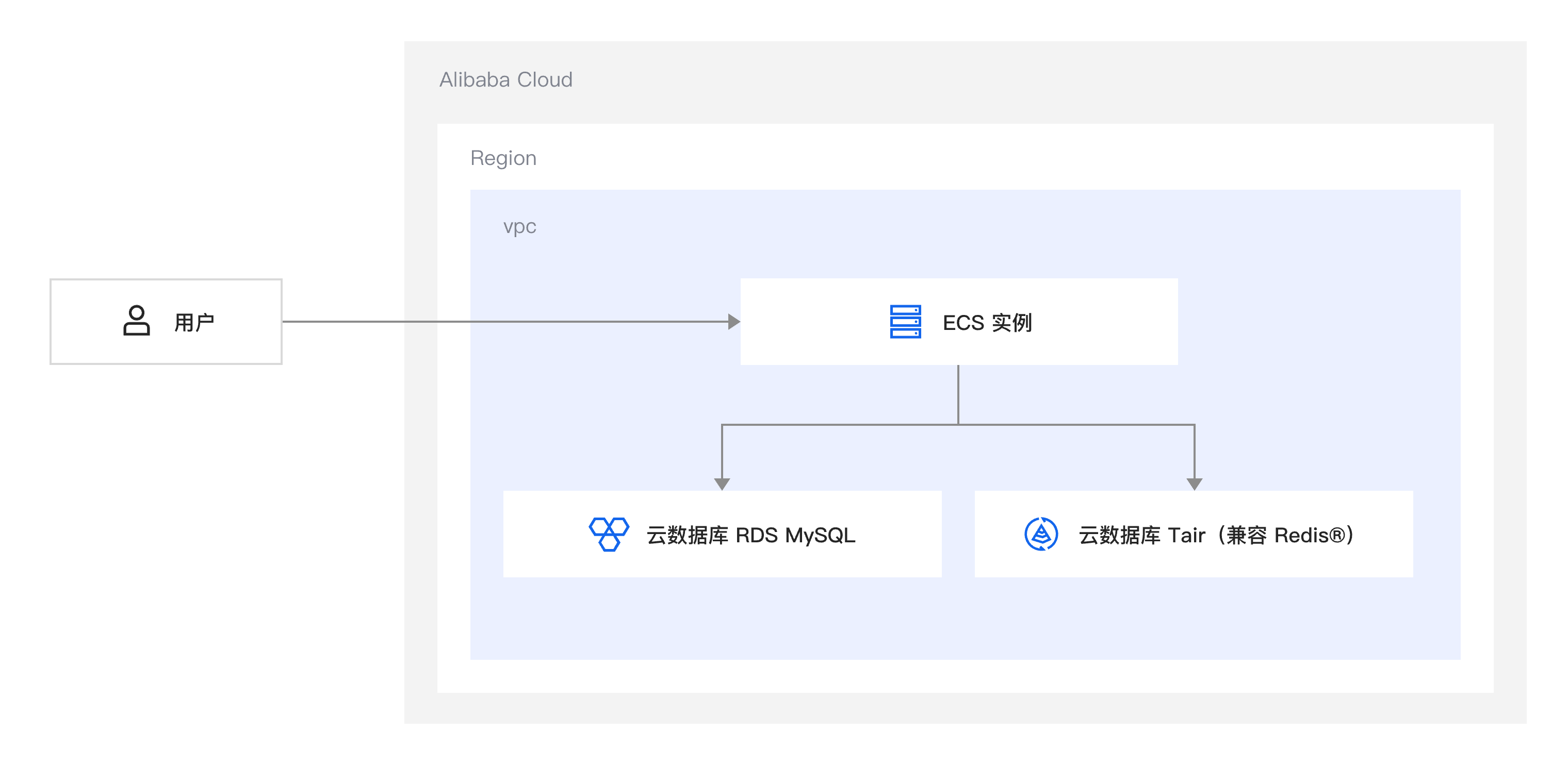Image resolution: width=1568 pixels, height=765 pixels.
Task: Select the 用户 text label
Action: coord(194,322)
